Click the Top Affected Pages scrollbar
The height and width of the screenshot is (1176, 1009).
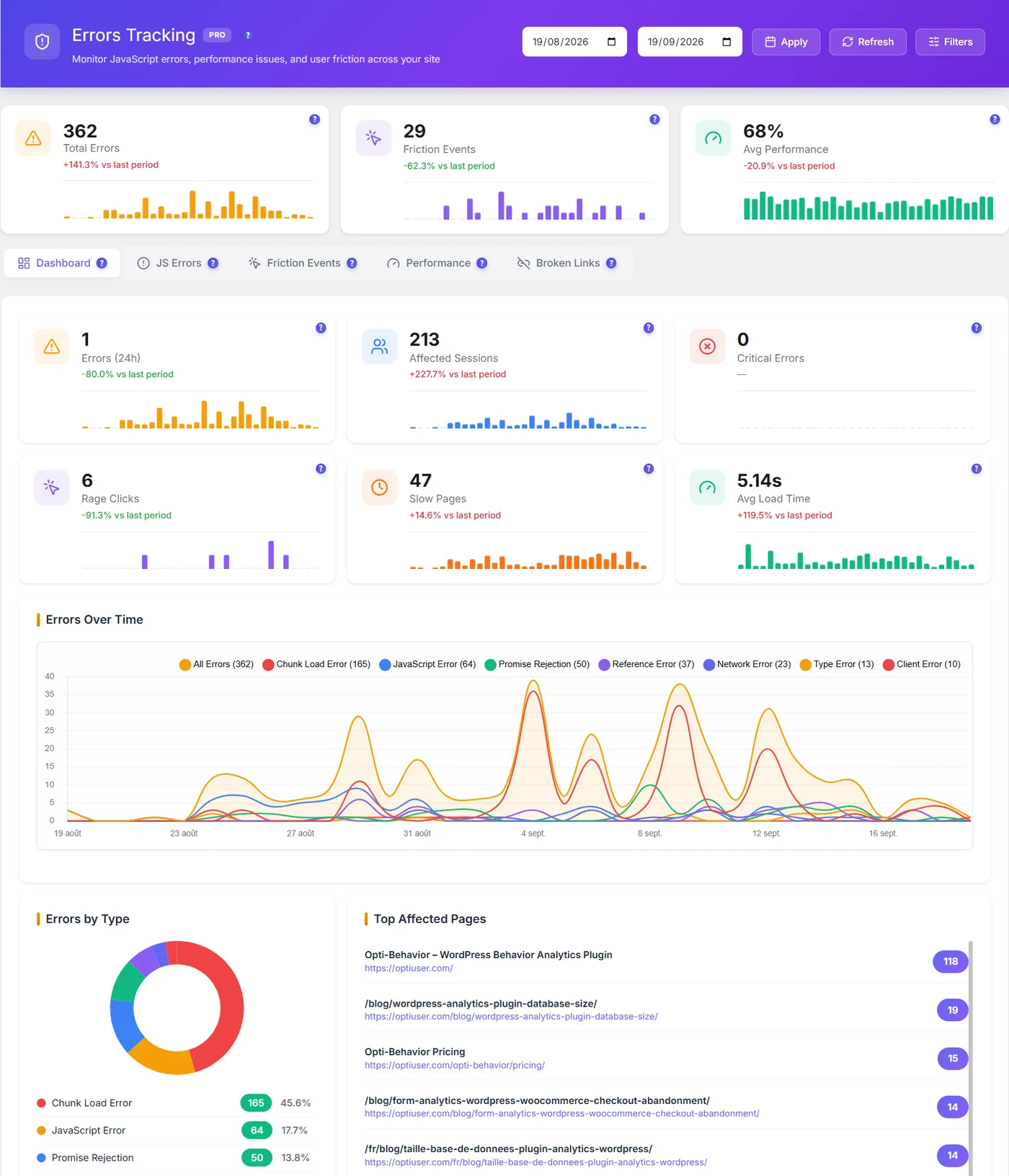[970, 1058]
